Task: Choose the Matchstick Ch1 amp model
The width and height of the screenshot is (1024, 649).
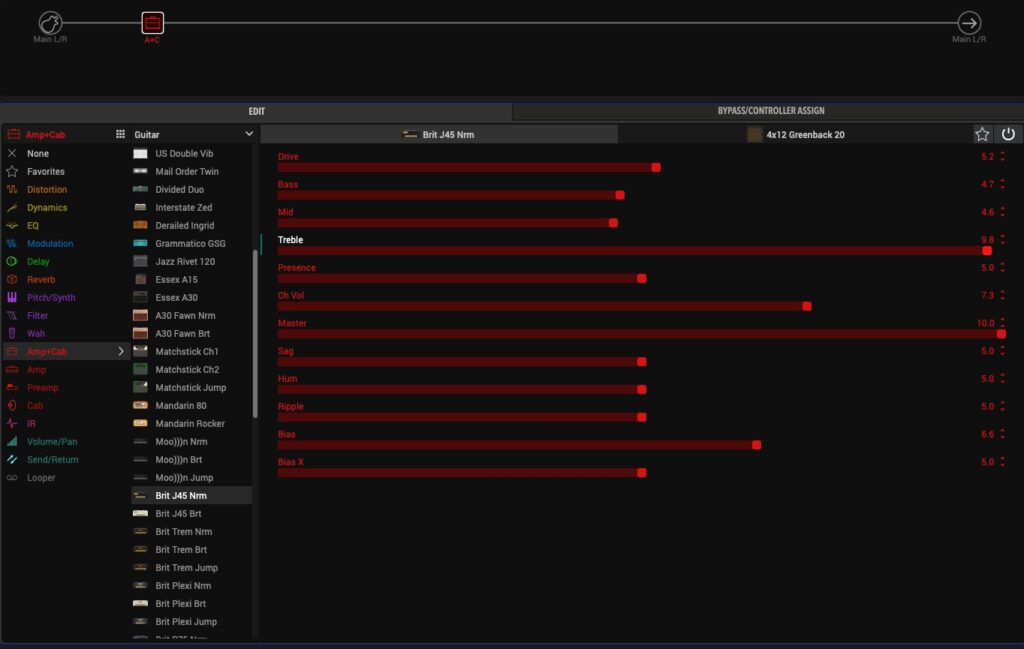Action: tap(187, 352)
